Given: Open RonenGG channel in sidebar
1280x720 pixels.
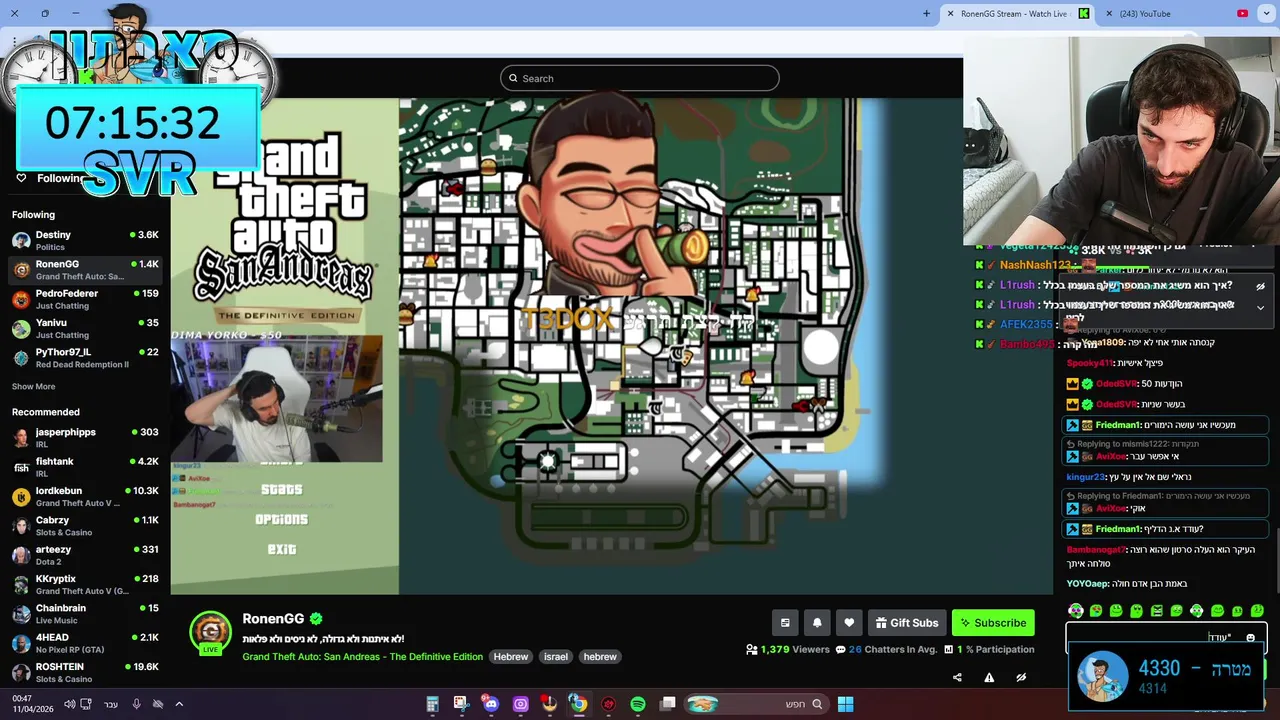Looking at the screenshot, I should [x=85, y=270].
